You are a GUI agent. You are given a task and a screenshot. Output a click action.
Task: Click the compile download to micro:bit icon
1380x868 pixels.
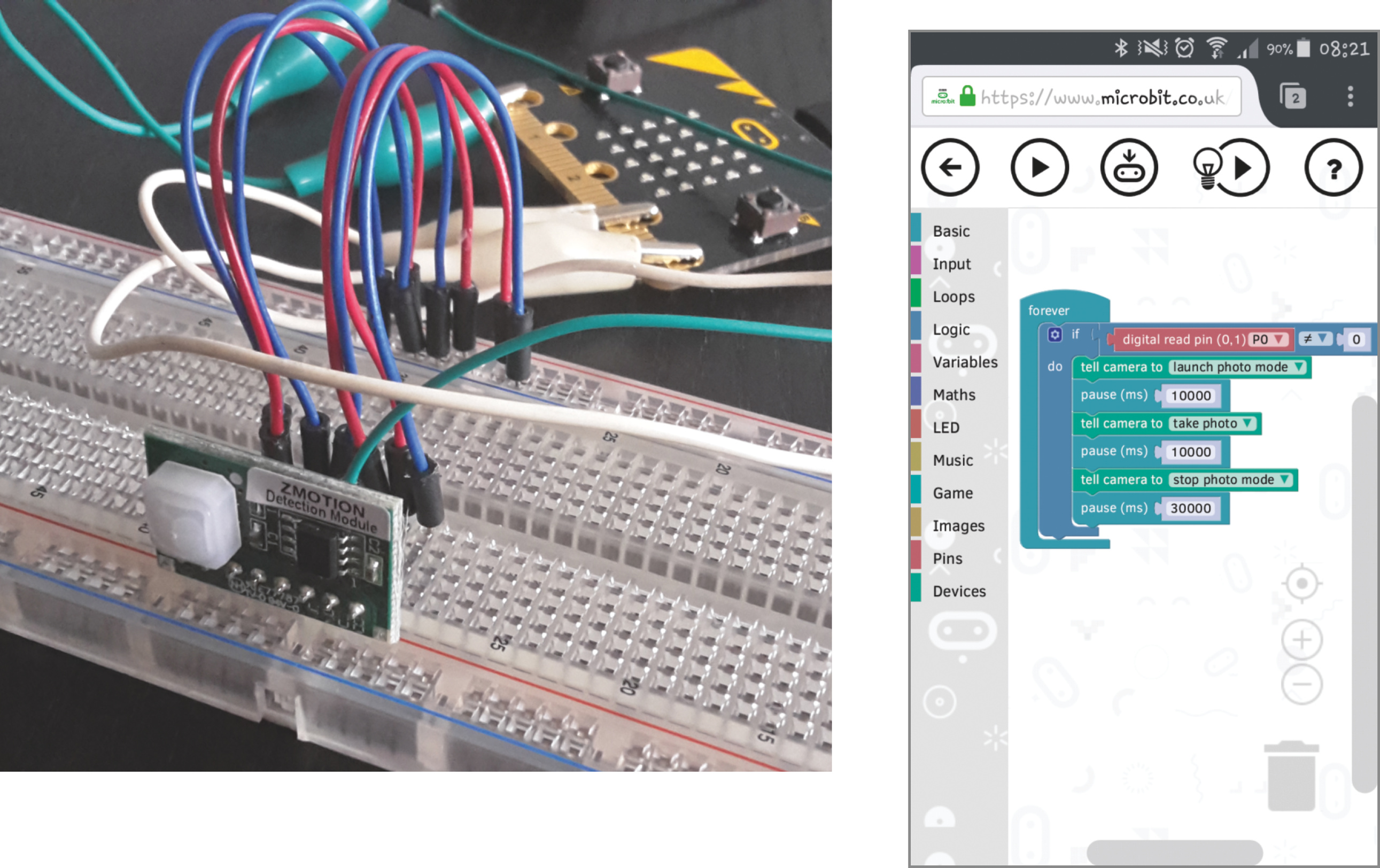[x=1128, y=167]
